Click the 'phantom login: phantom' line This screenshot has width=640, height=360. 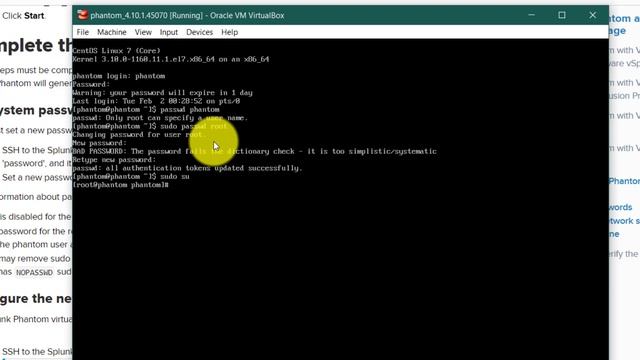119,76
